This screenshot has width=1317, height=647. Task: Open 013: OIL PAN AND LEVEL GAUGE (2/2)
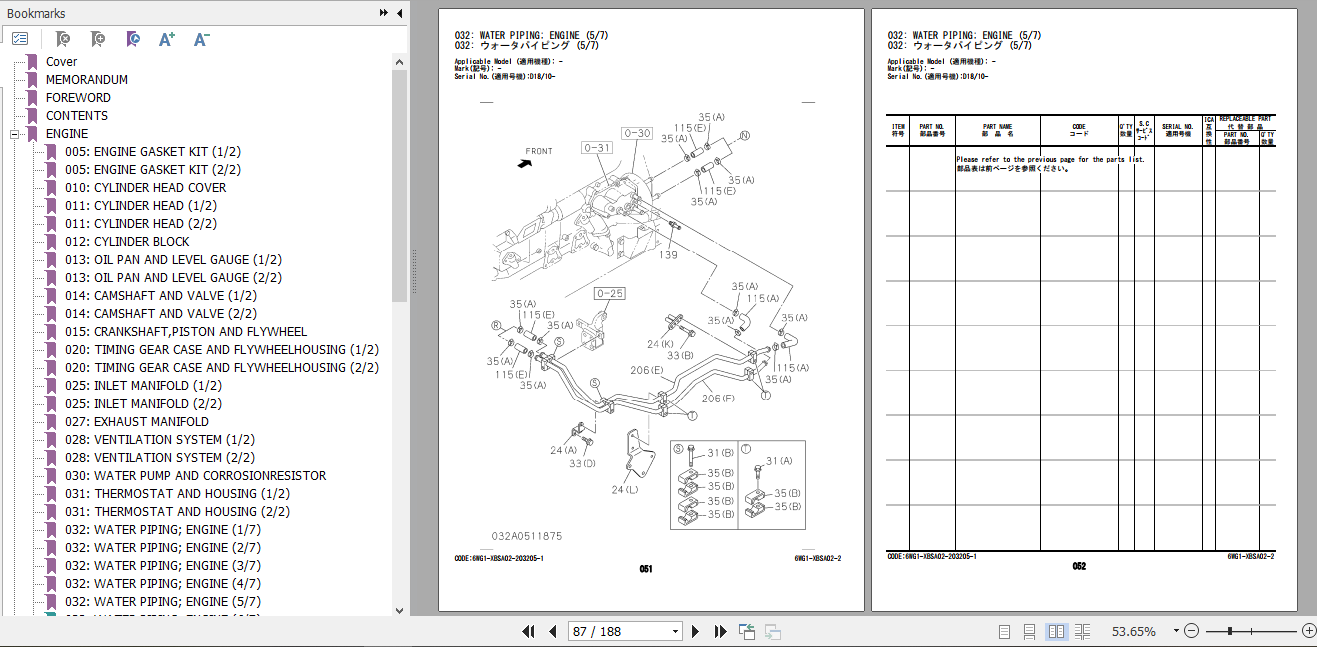click(x=174, y=278)
